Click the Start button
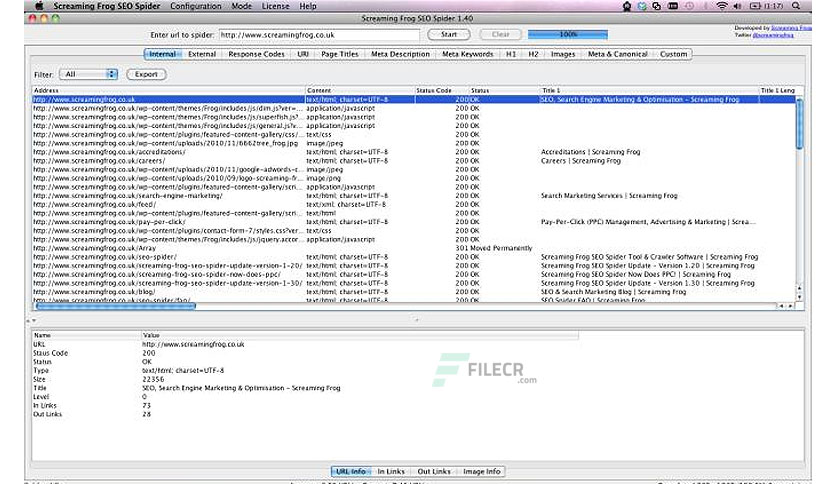The height and width of the screenshot is (484, 836). (x=449, y=34)
